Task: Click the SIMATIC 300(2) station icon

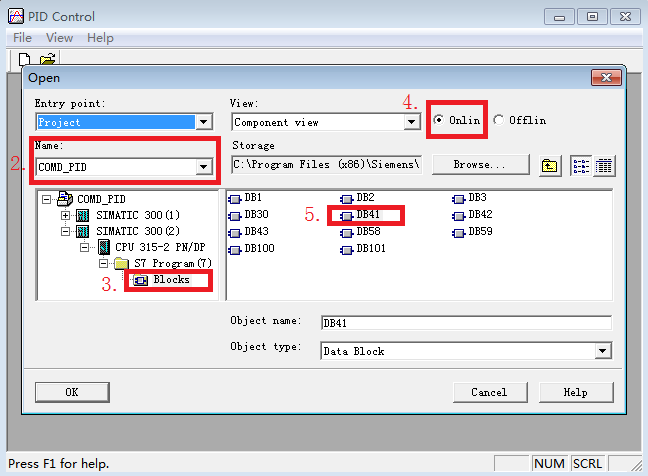Action: point(82,231)
